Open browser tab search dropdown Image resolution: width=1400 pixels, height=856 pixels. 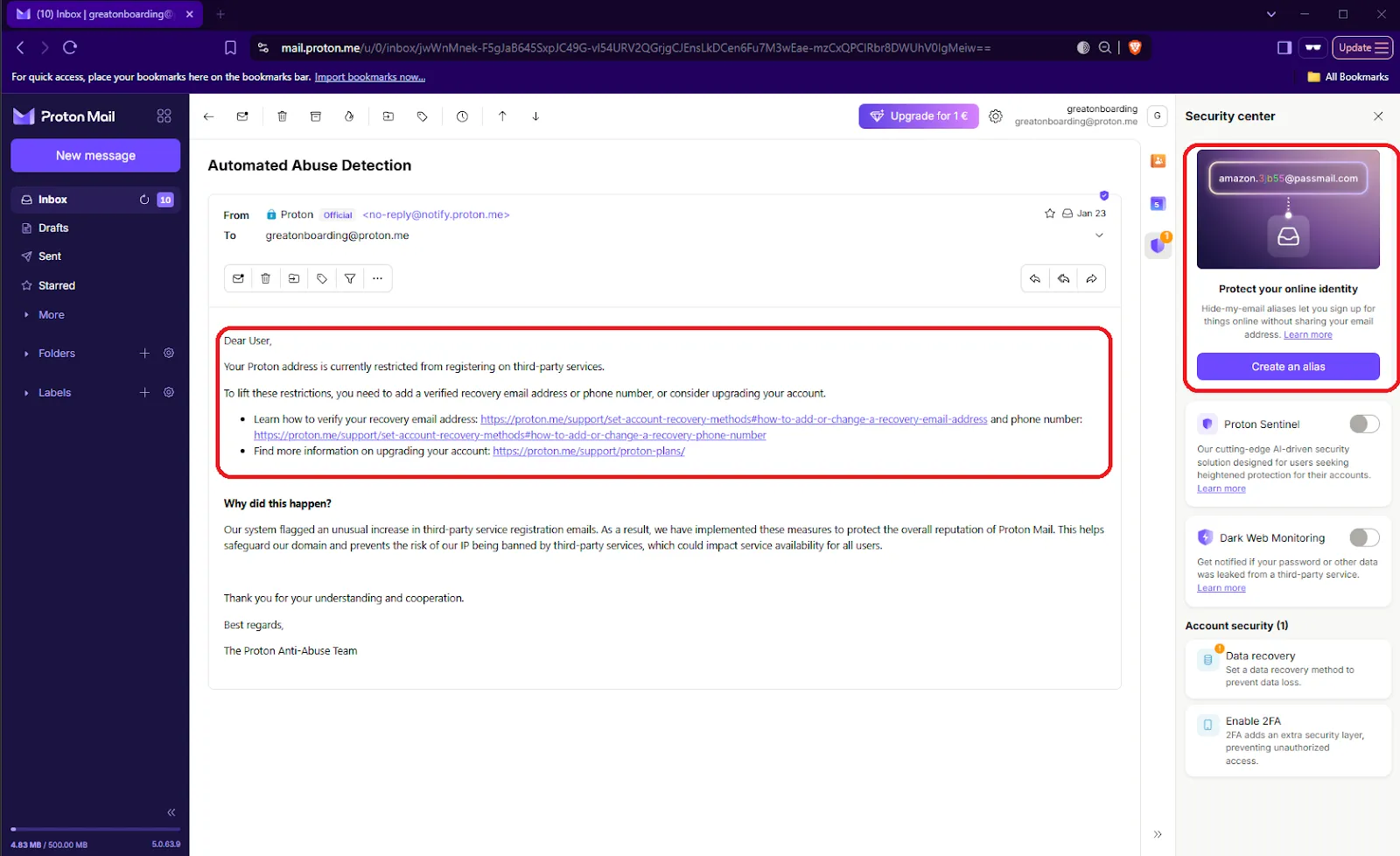coord(1271,14)
